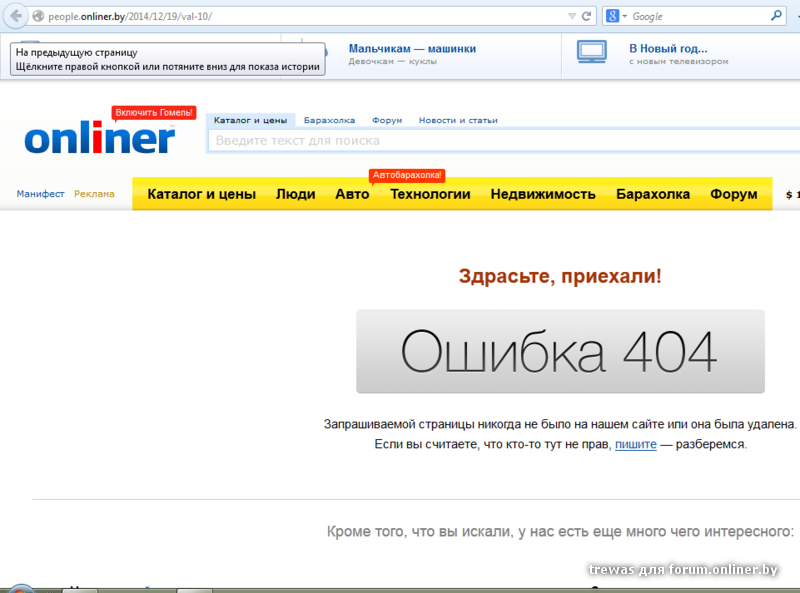Viewport: 800px width, 593px height.
Task: Reload the page with the refresh icon
Action: 586,17
